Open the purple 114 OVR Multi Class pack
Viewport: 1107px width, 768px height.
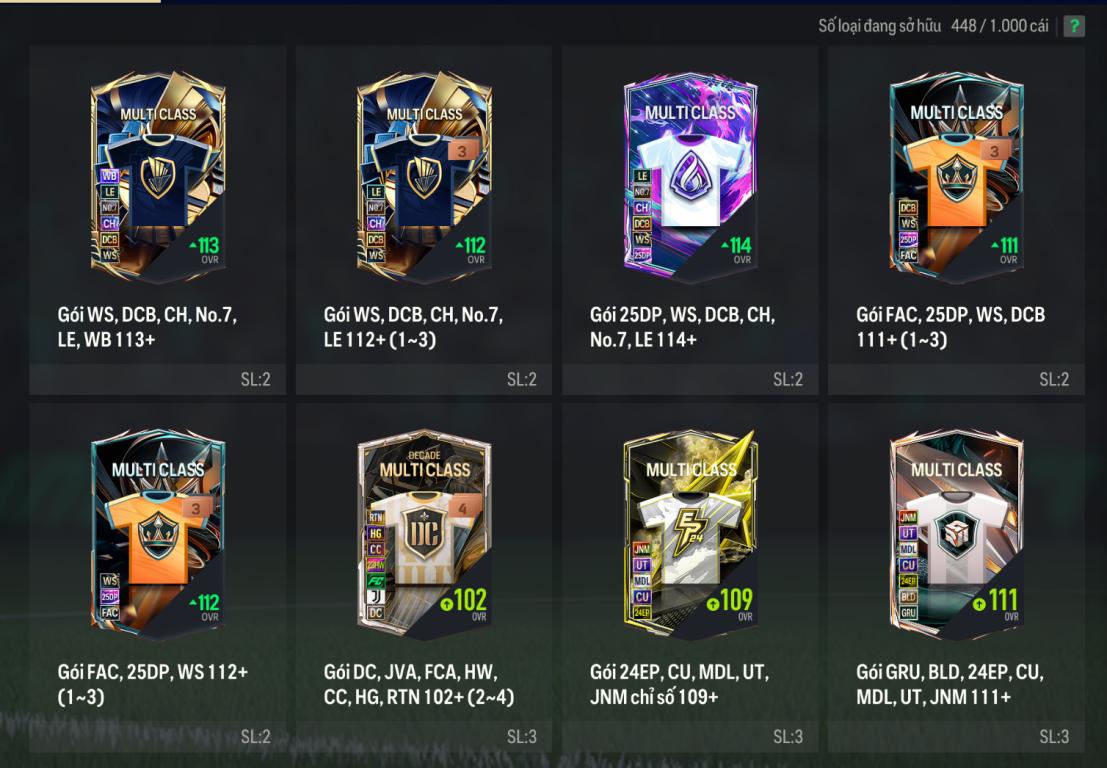690,176
